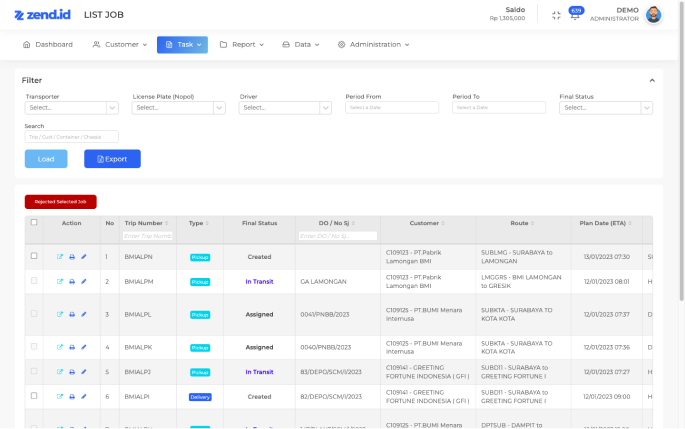Open notifications bell with 639 badge
The width and height of the screenshot is (685, 429).
click(x=575, y=15)
